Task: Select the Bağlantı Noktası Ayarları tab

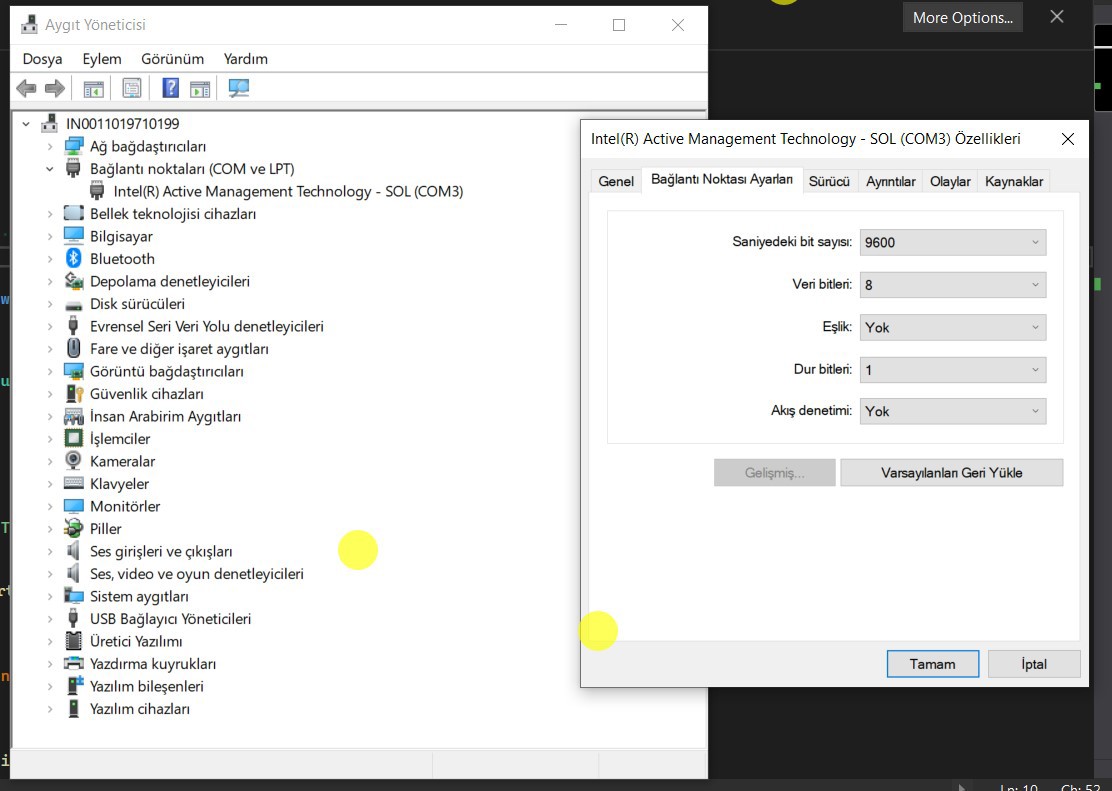Action: [722, 179]
